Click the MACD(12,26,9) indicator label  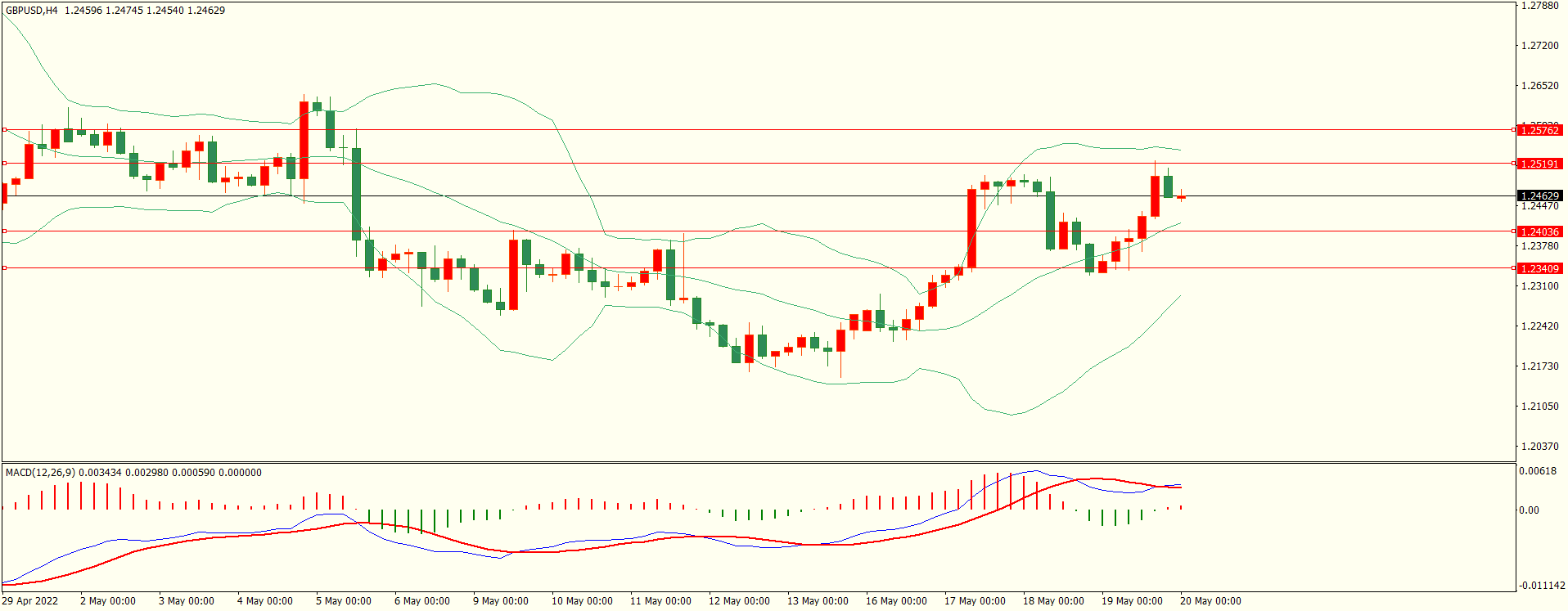tap(40, 473)
